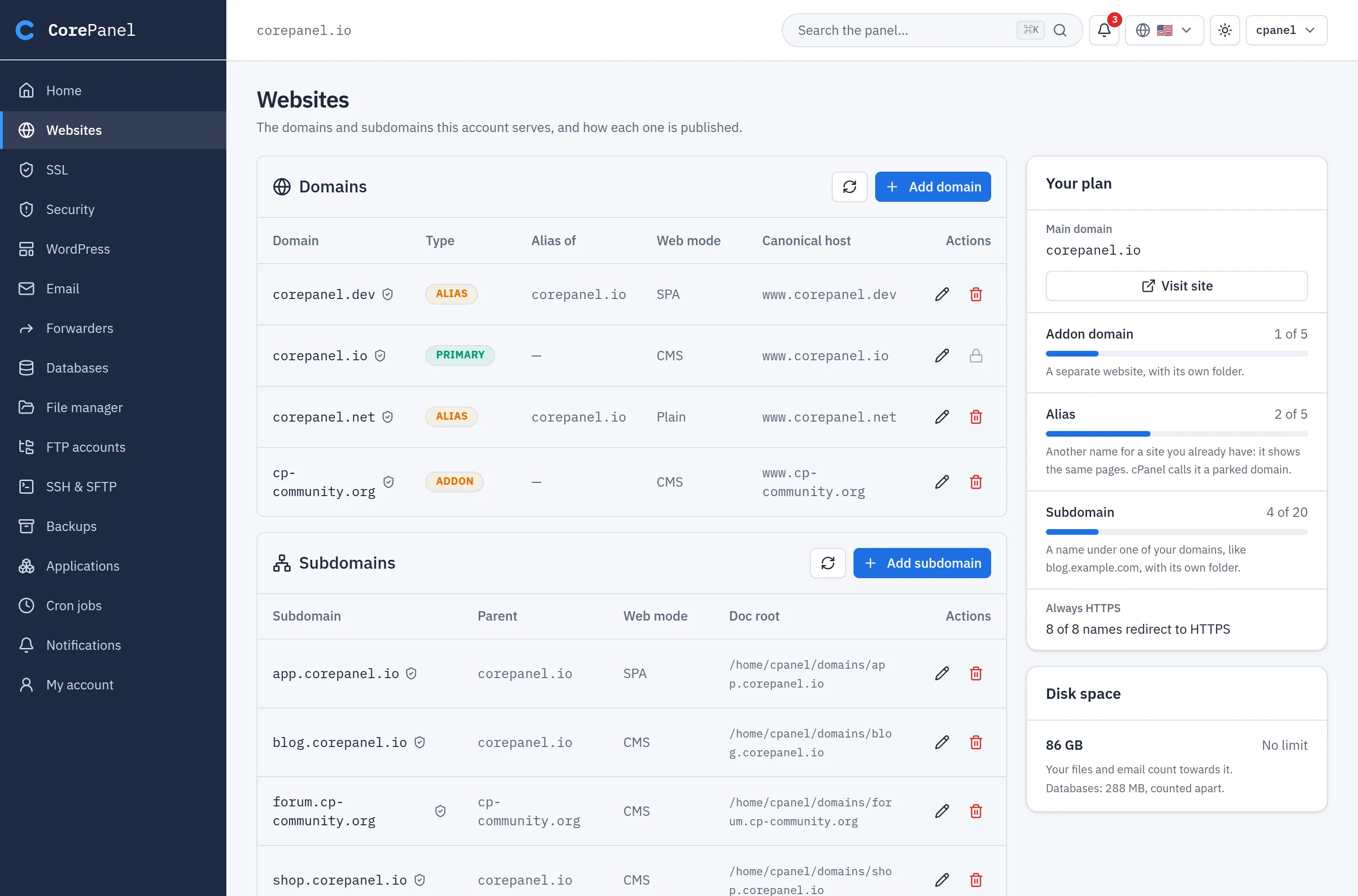Click the Add domain button
The image size is (1358, 896).
point(932,187)
